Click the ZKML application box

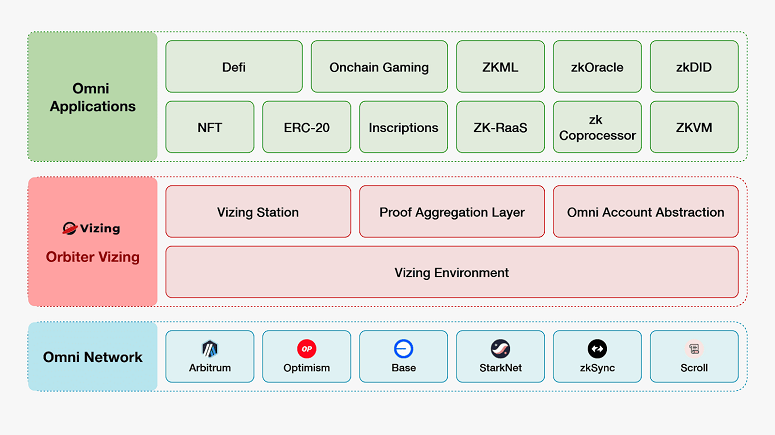coord(500,67)
